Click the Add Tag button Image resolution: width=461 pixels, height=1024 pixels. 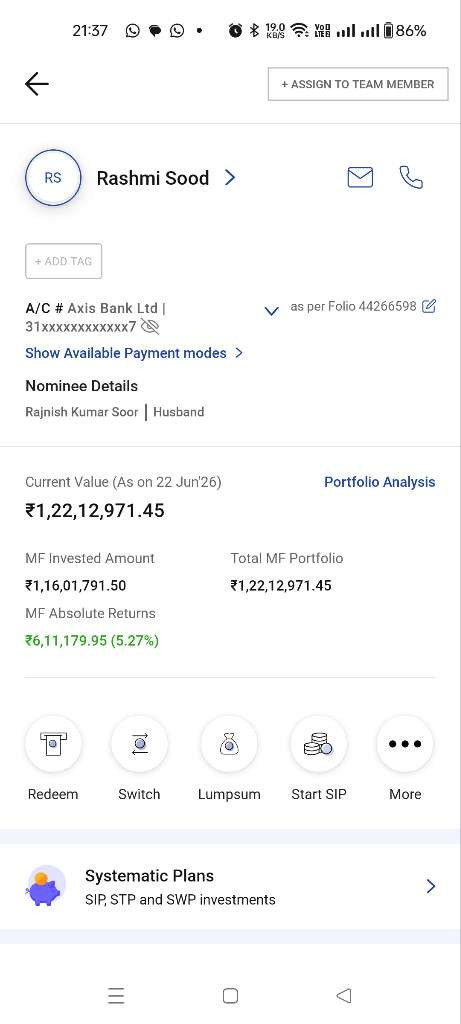click(x=63, y=261)
